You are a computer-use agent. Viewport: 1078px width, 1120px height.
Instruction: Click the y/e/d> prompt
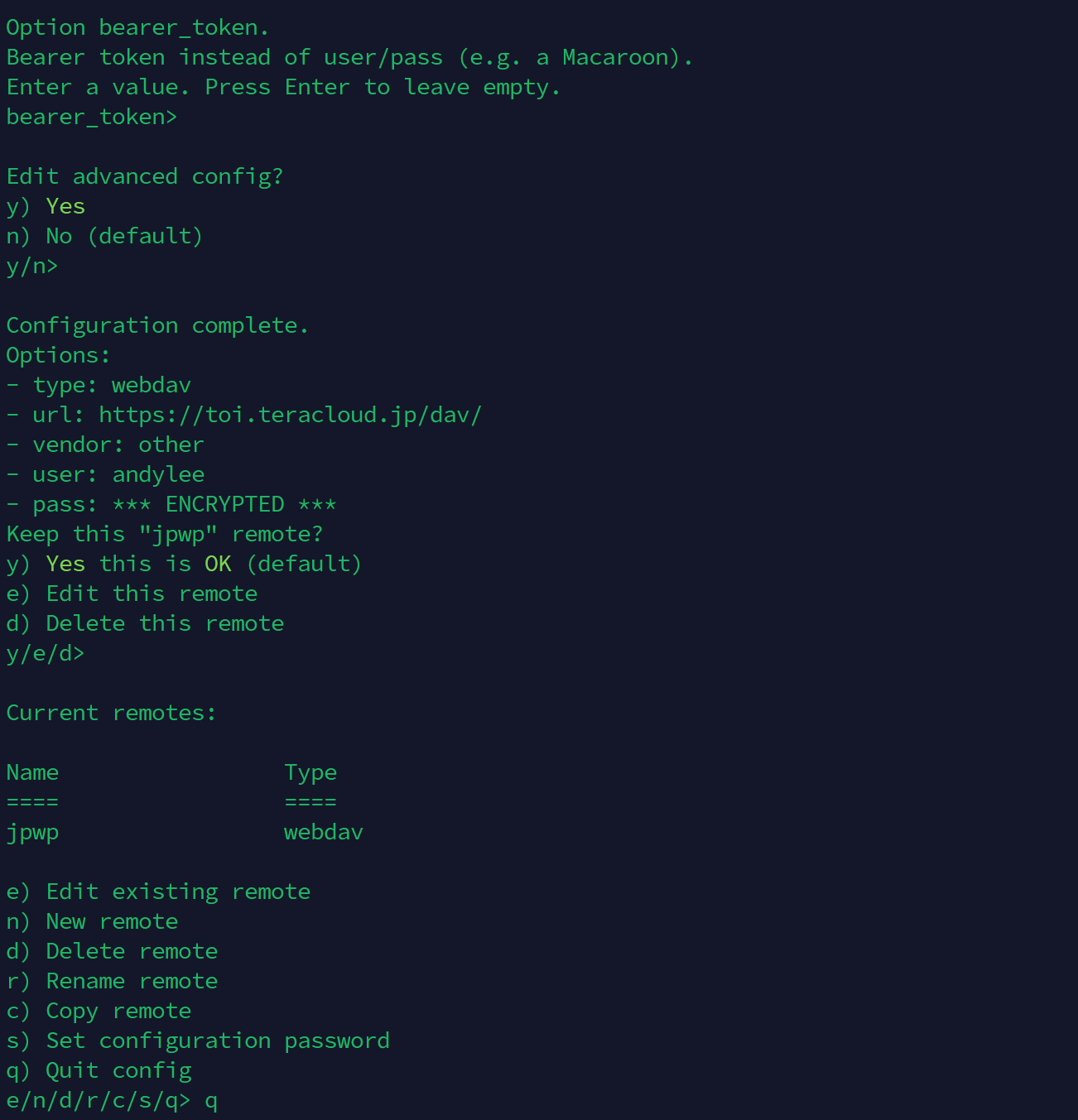pos(46,654)
